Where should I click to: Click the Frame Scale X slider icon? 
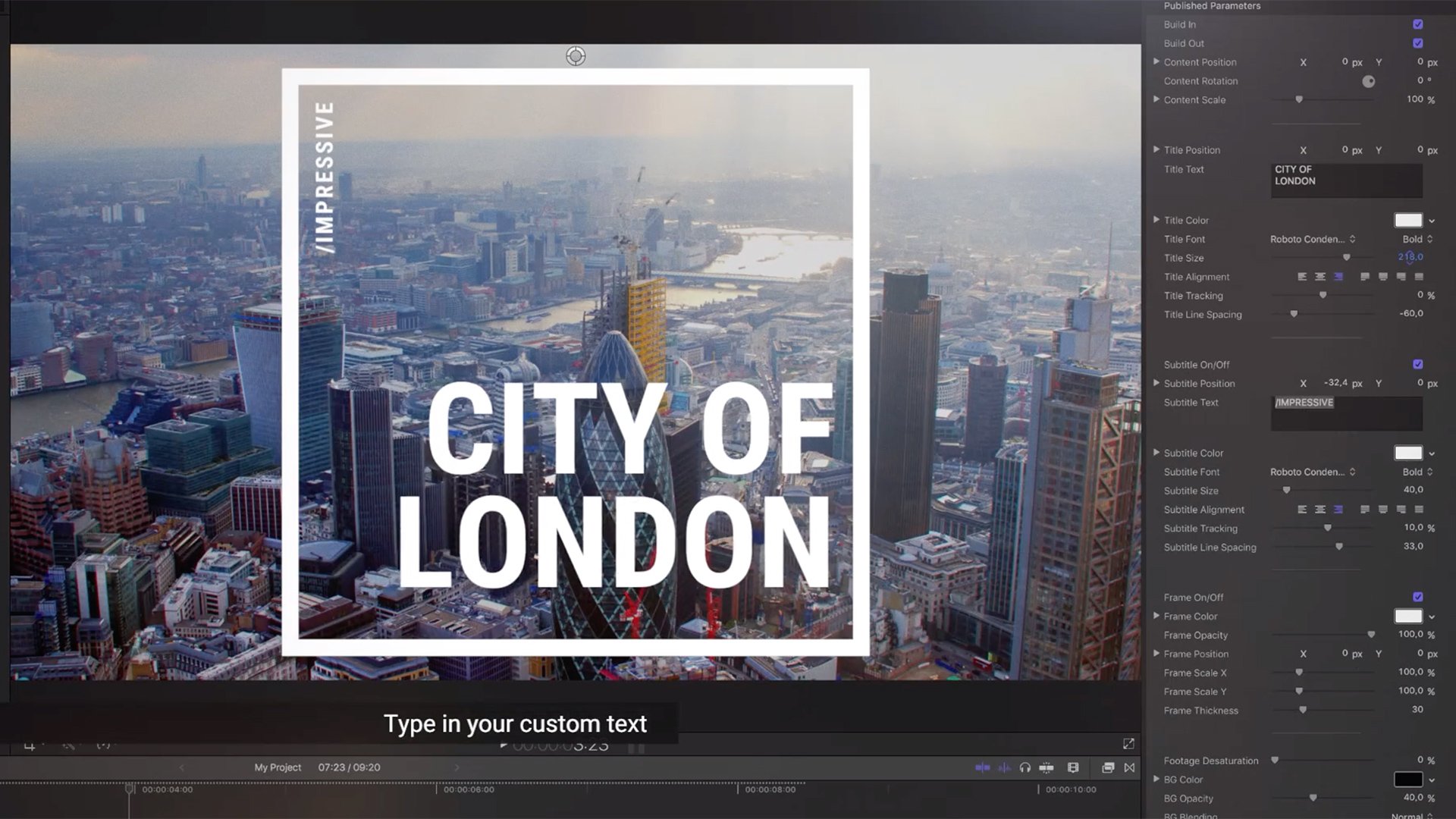(x=1298, y=672)
